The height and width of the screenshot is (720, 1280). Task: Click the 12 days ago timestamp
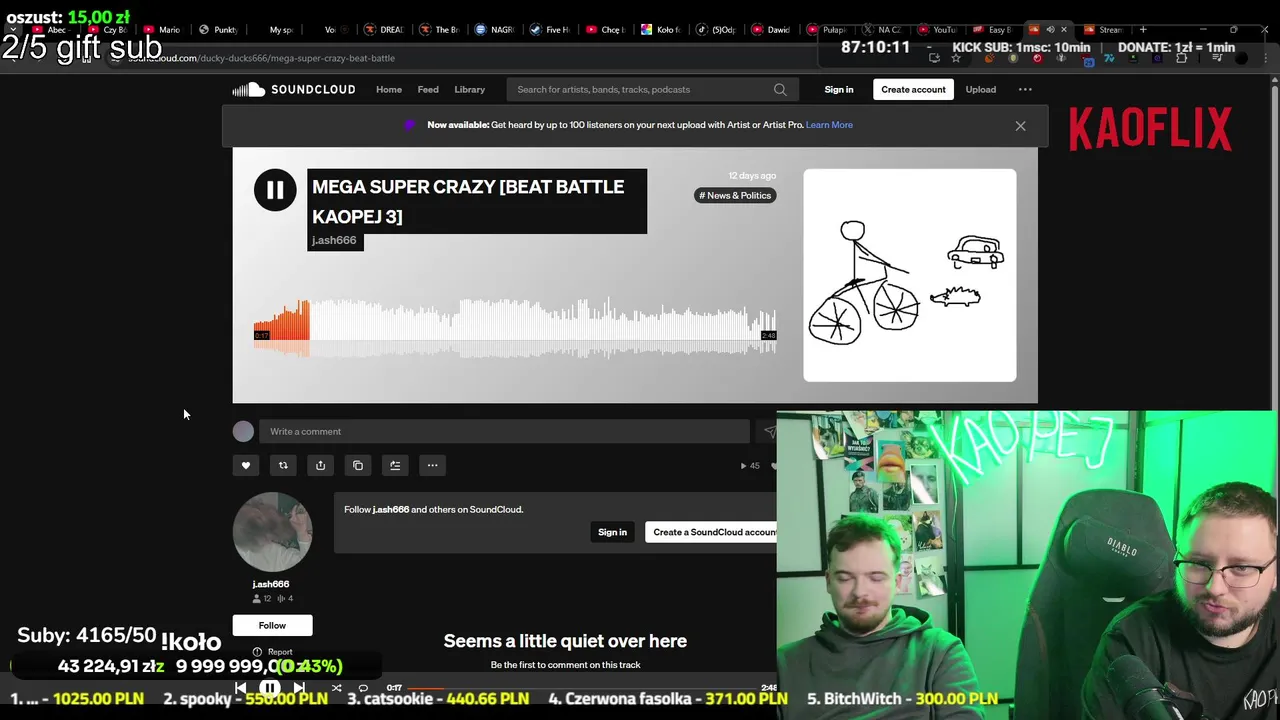tap(752, 176)
